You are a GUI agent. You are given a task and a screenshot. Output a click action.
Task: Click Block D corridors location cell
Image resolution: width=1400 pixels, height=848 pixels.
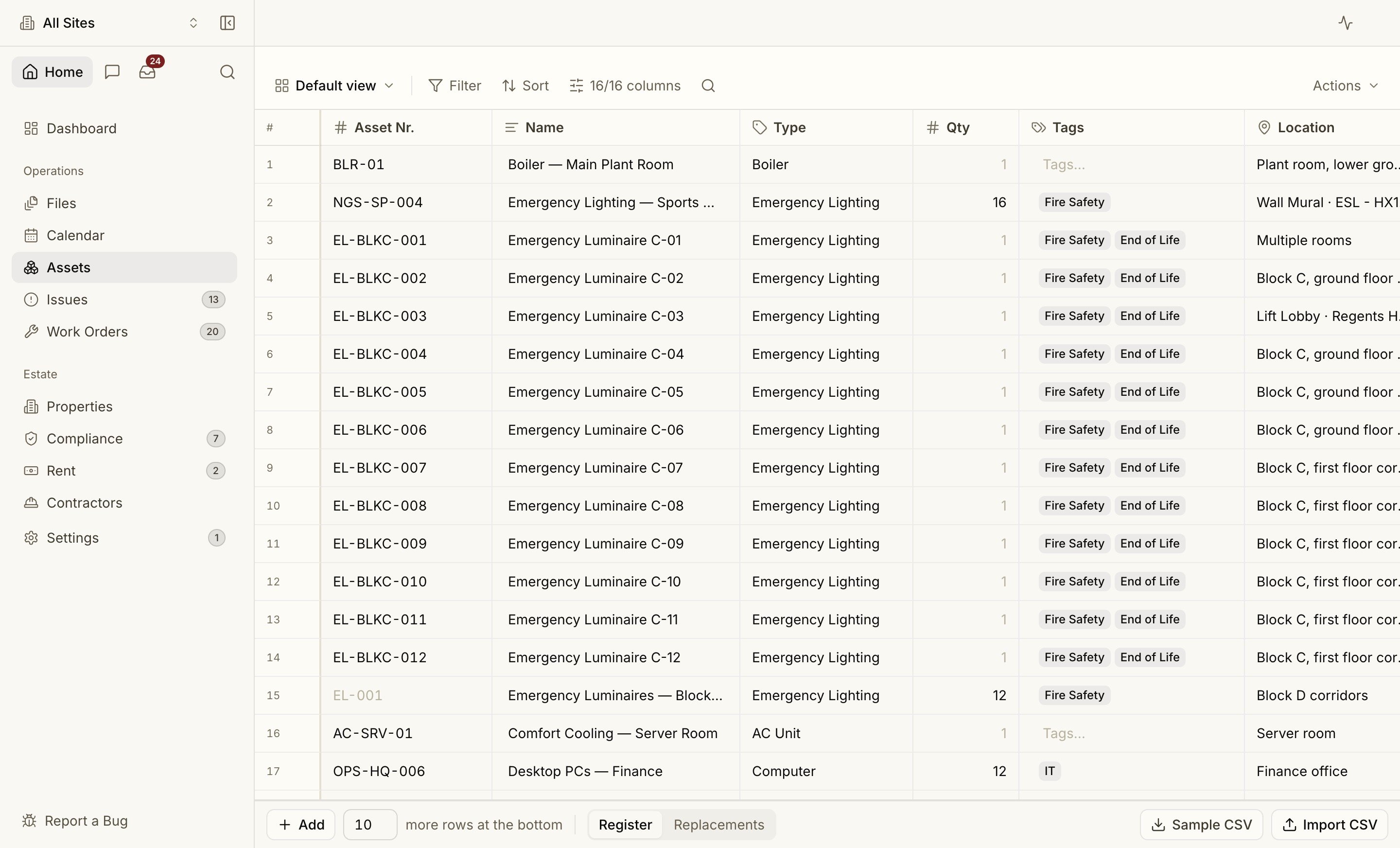(x=1322, y=695)
